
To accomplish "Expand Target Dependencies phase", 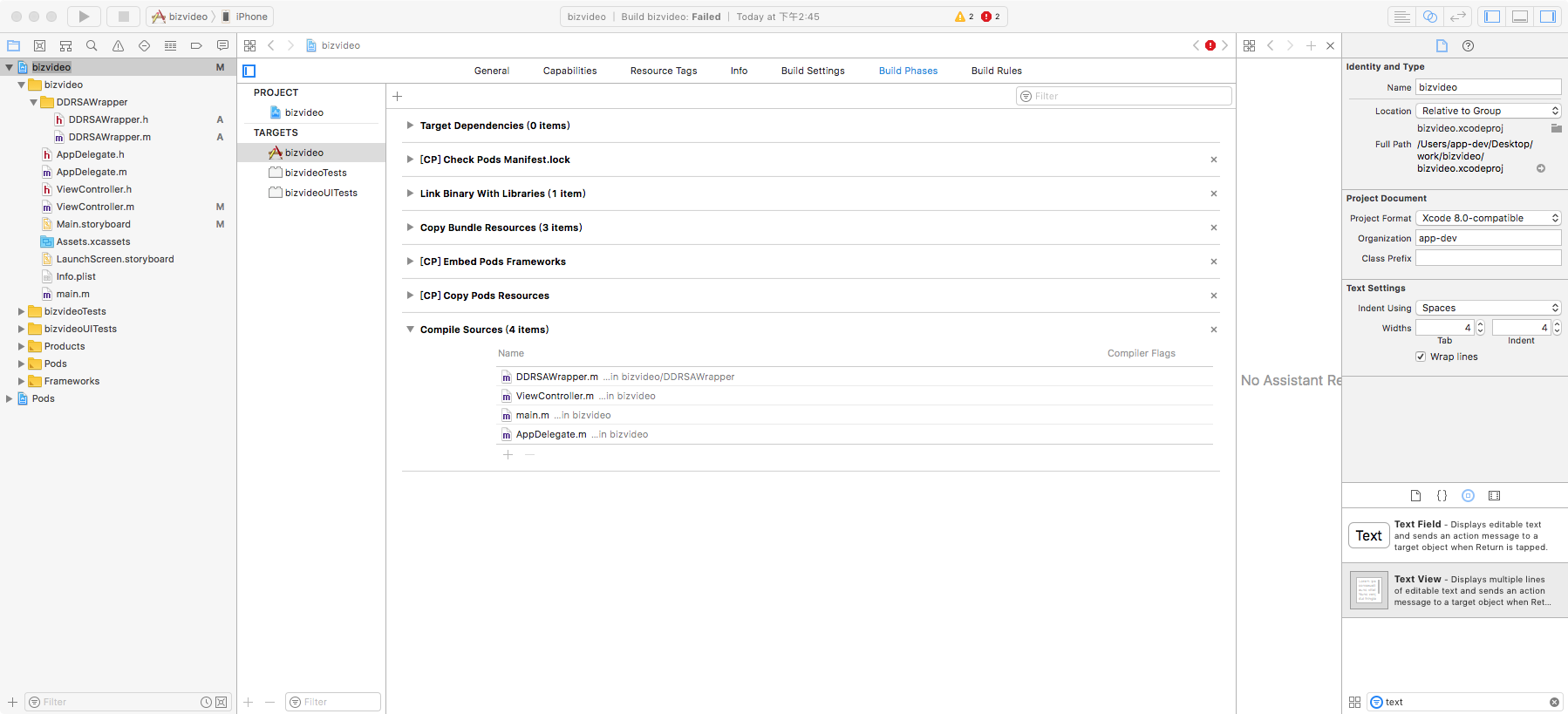I will coord(410,126).
